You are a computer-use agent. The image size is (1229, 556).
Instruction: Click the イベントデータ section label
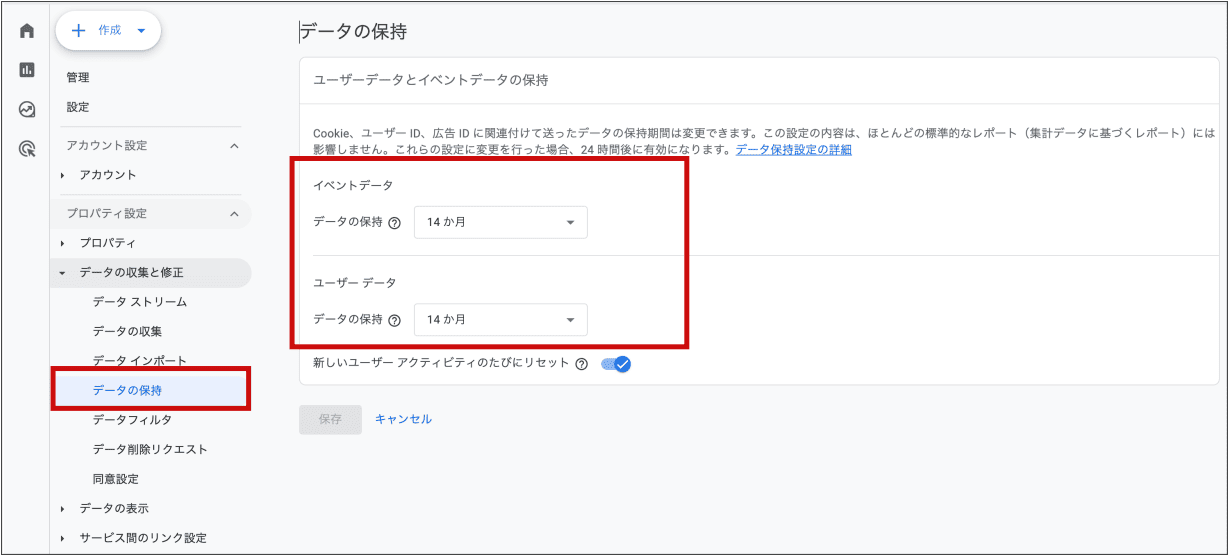pos(353,186)
